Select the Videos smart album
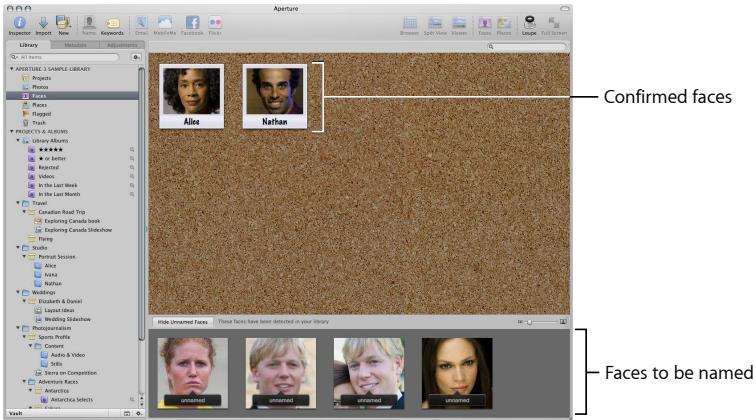This screenshot has height=420, width=756. 47,176
